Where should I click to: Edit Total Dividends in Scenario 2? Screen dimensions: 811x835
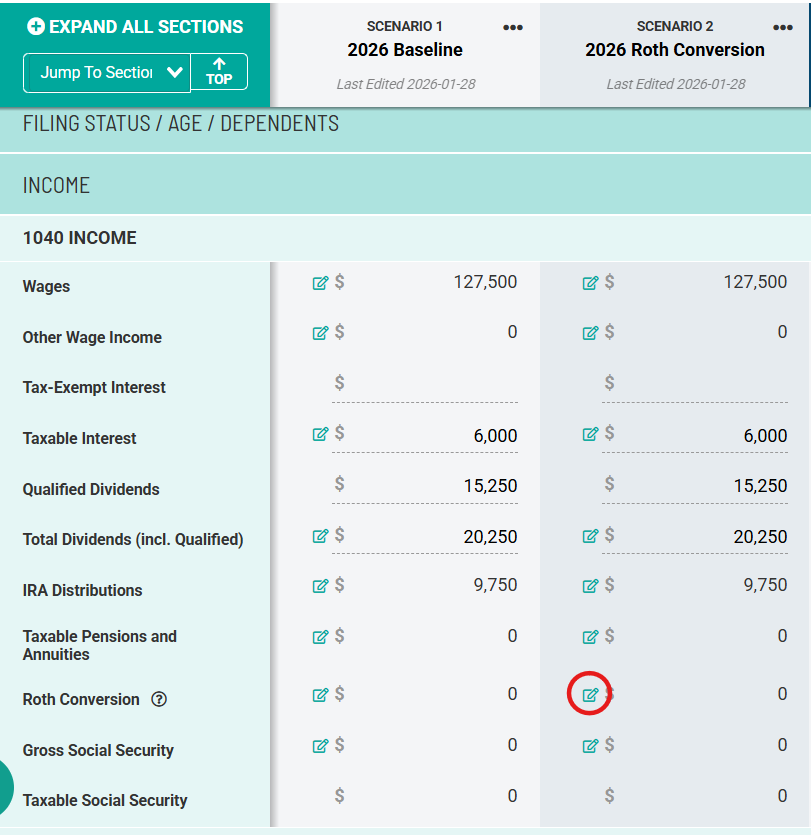pos(590,536)
